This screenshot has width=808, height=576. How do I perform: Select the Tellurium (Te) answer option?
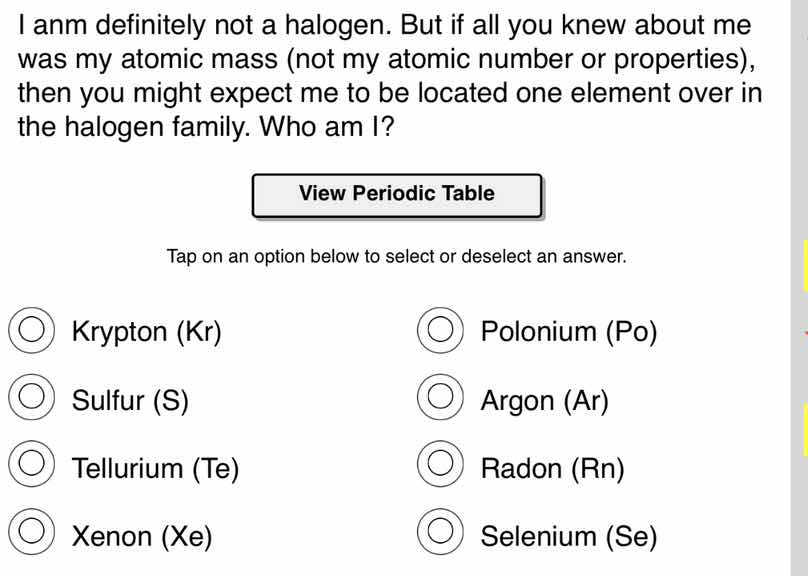(31, 466)
